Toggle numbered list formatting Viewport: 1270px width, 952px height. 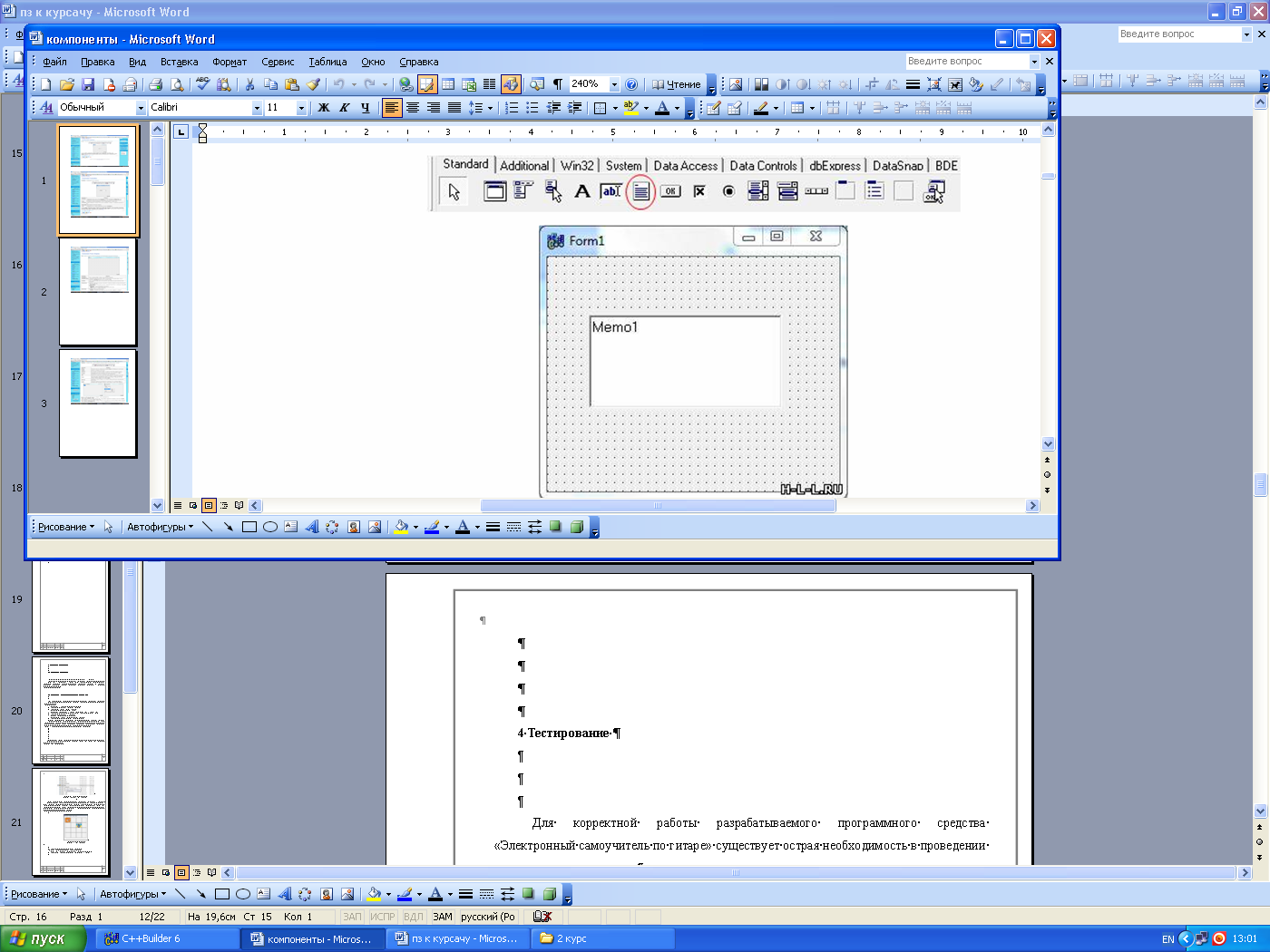(x=512, y=108)
